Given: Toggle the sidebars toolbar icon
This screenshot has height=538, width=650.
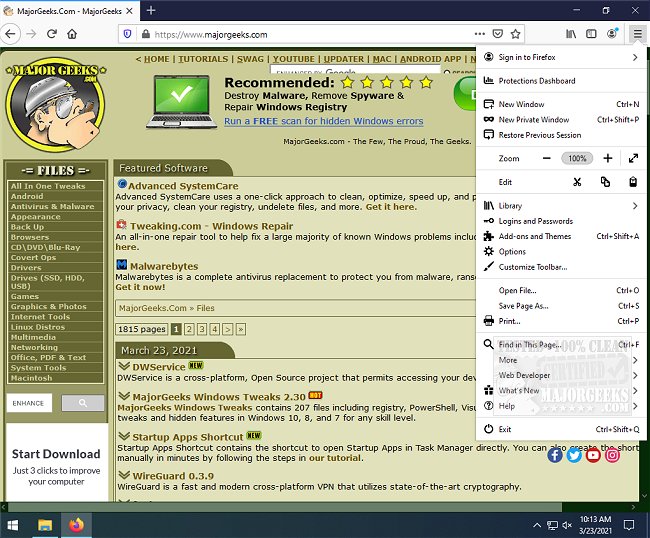Looking at the screenshot, I should click(x=591, y=34).
